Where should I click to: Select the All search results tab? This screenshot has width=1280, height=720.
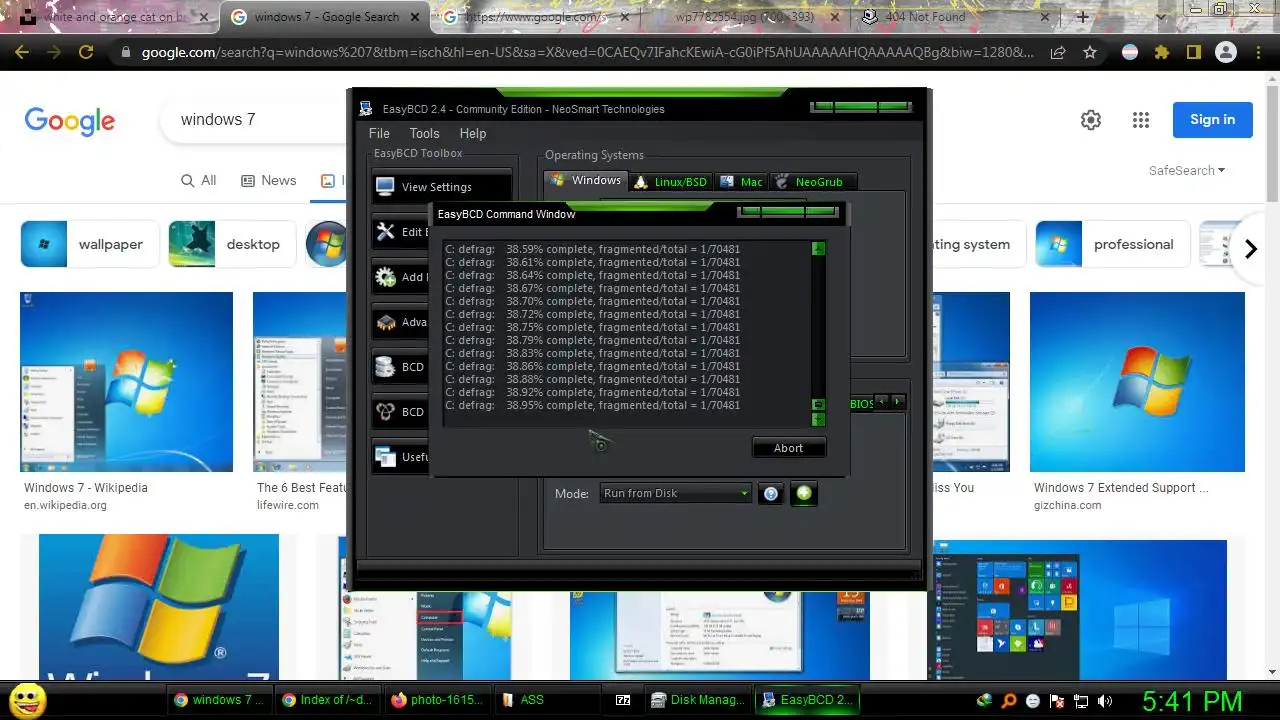coord(198,180)
